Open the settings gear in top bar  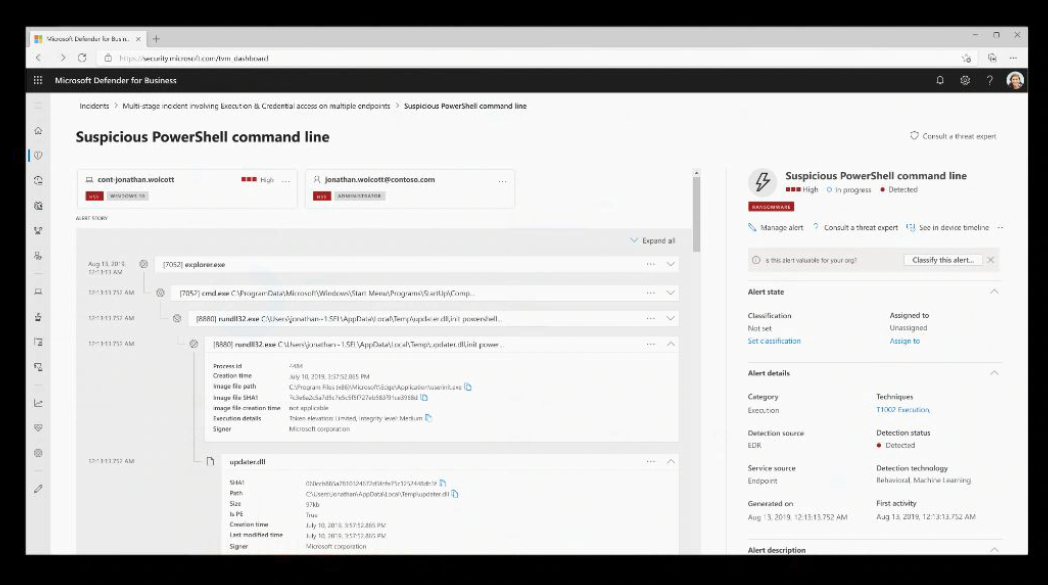tap(965, 79)
